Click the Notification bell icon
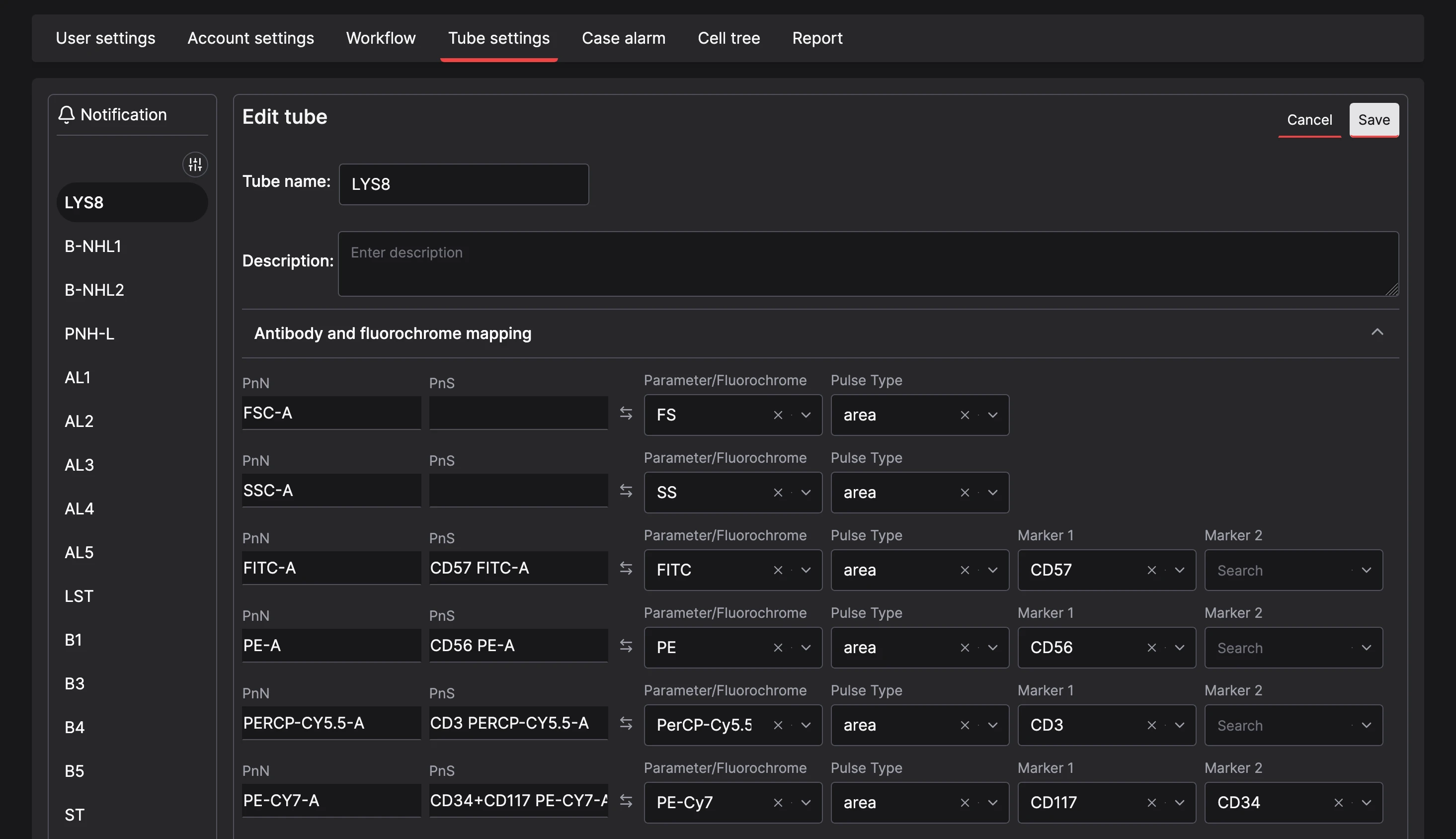This screenshot has height=839, width=1456. pos(67,114)
